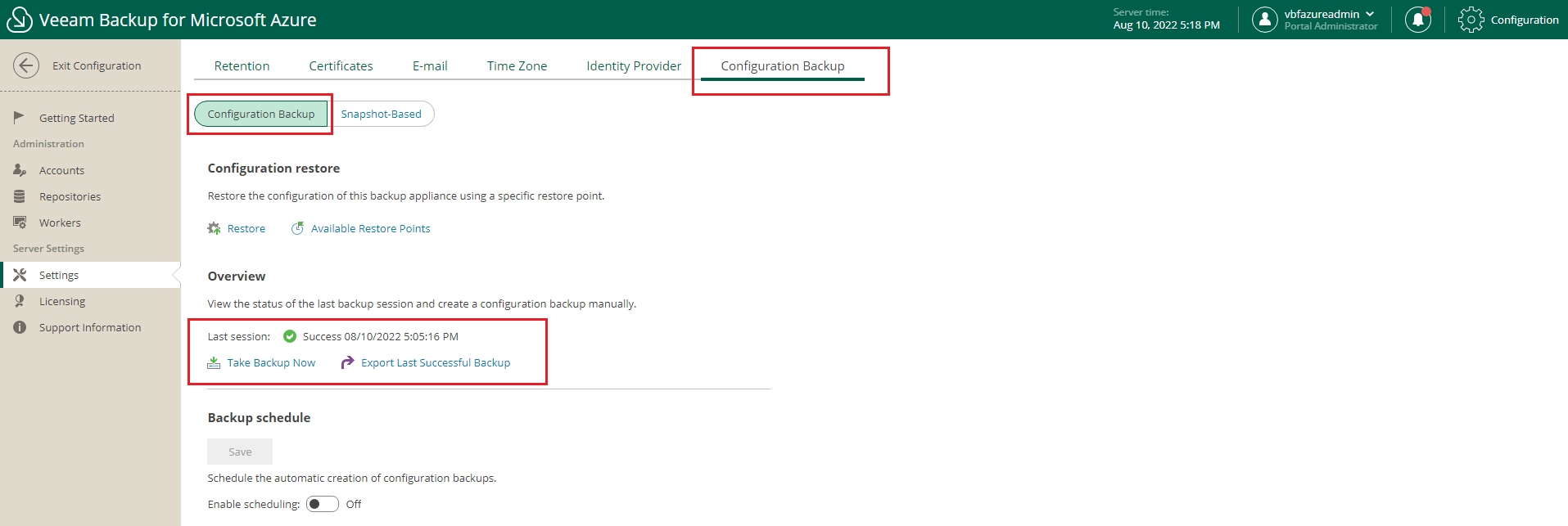Toggle the Enable scheduling switch
The width and height of the screenshot is (1568, 526).
323,504
